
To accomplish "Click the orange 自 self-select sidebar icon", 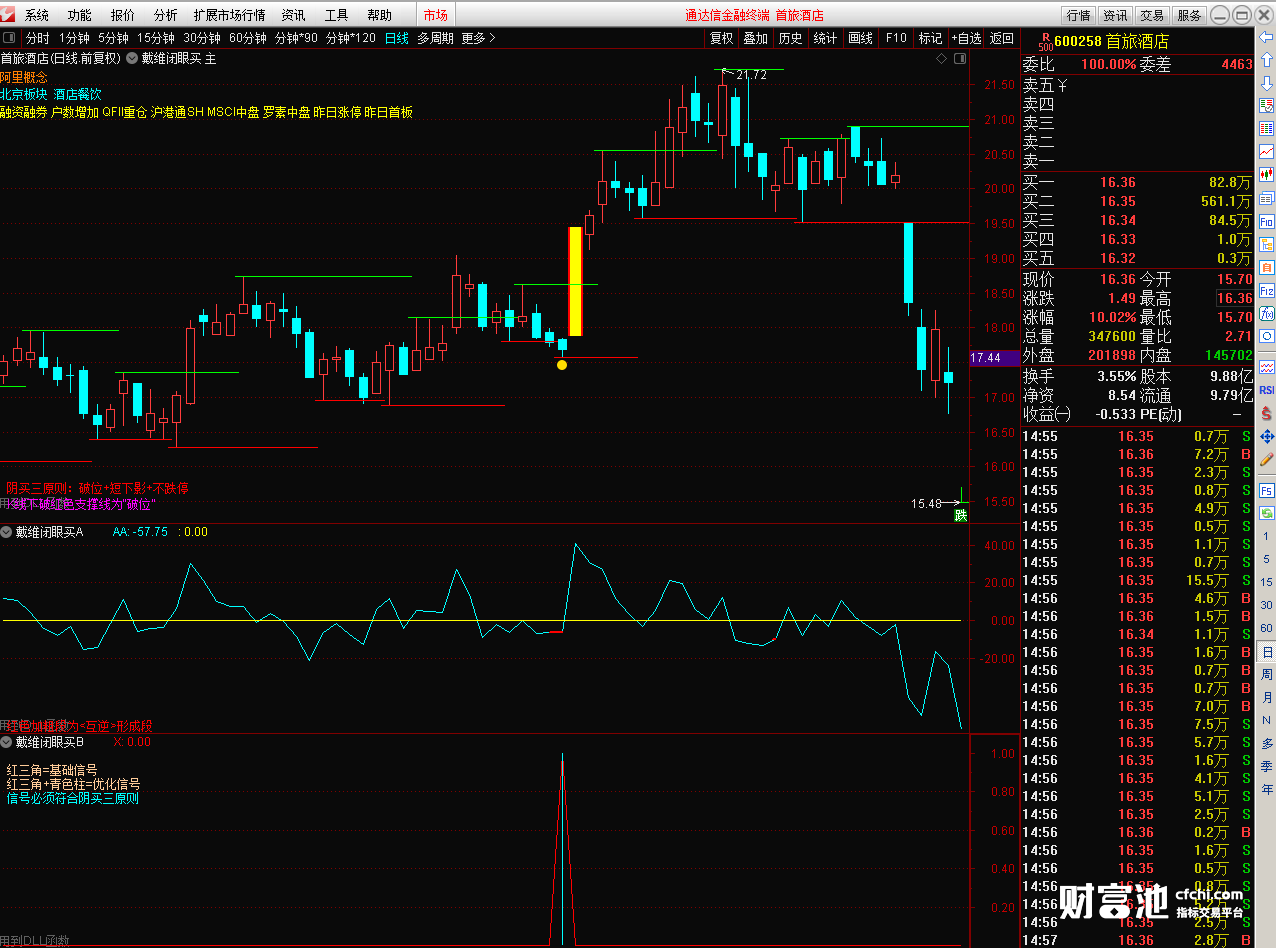I will [1266, 267].
